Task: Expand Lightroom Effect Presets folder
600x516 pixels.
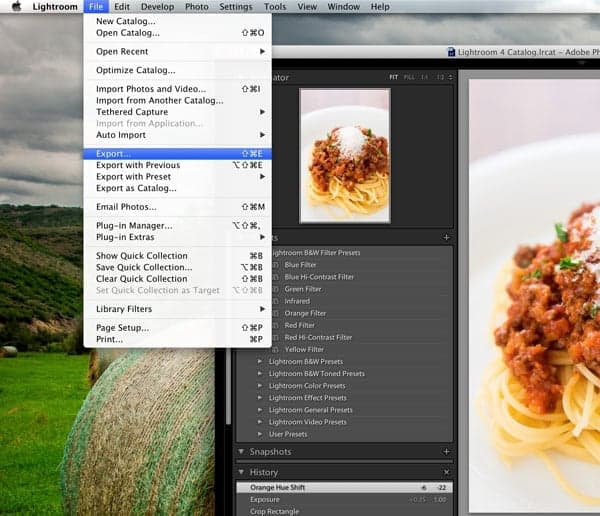Action: coord(260,398)
